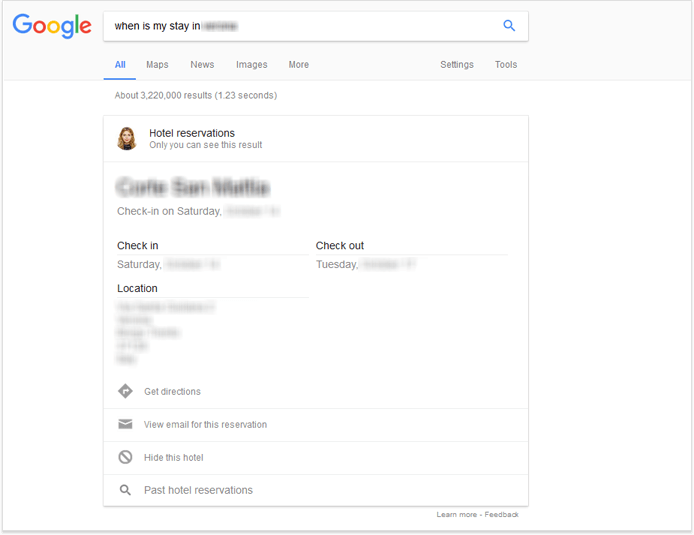Open the Settings menu
Viewport: 694px width, 535px height.
click(457, 65)
